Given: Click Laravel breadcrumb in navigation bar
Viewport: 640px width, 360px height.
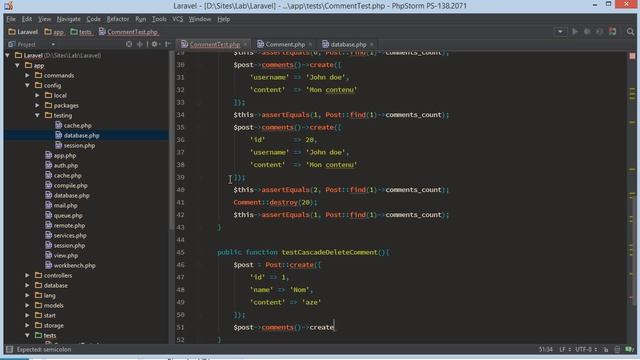Looking at the screenshot, I should click(23, 32).
